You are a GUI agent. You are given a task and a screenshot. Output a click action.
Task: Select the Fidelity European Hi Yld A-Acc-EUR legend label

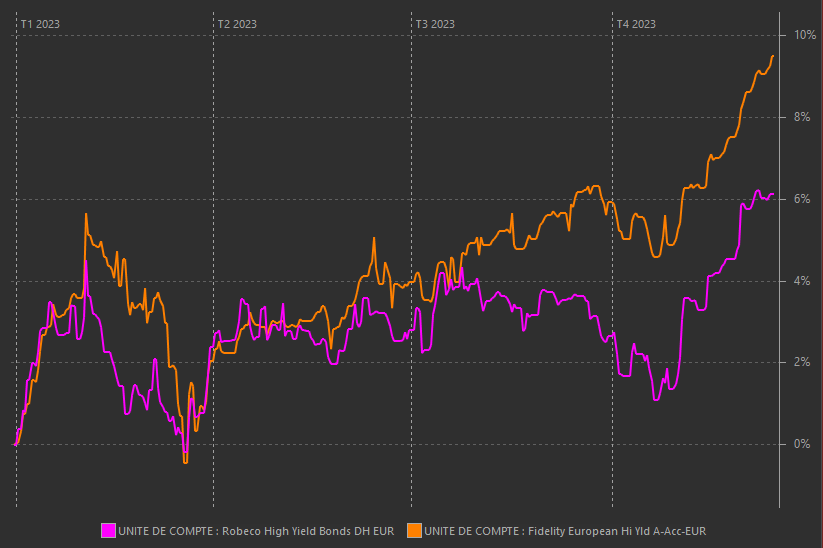(x=565, y=531)
